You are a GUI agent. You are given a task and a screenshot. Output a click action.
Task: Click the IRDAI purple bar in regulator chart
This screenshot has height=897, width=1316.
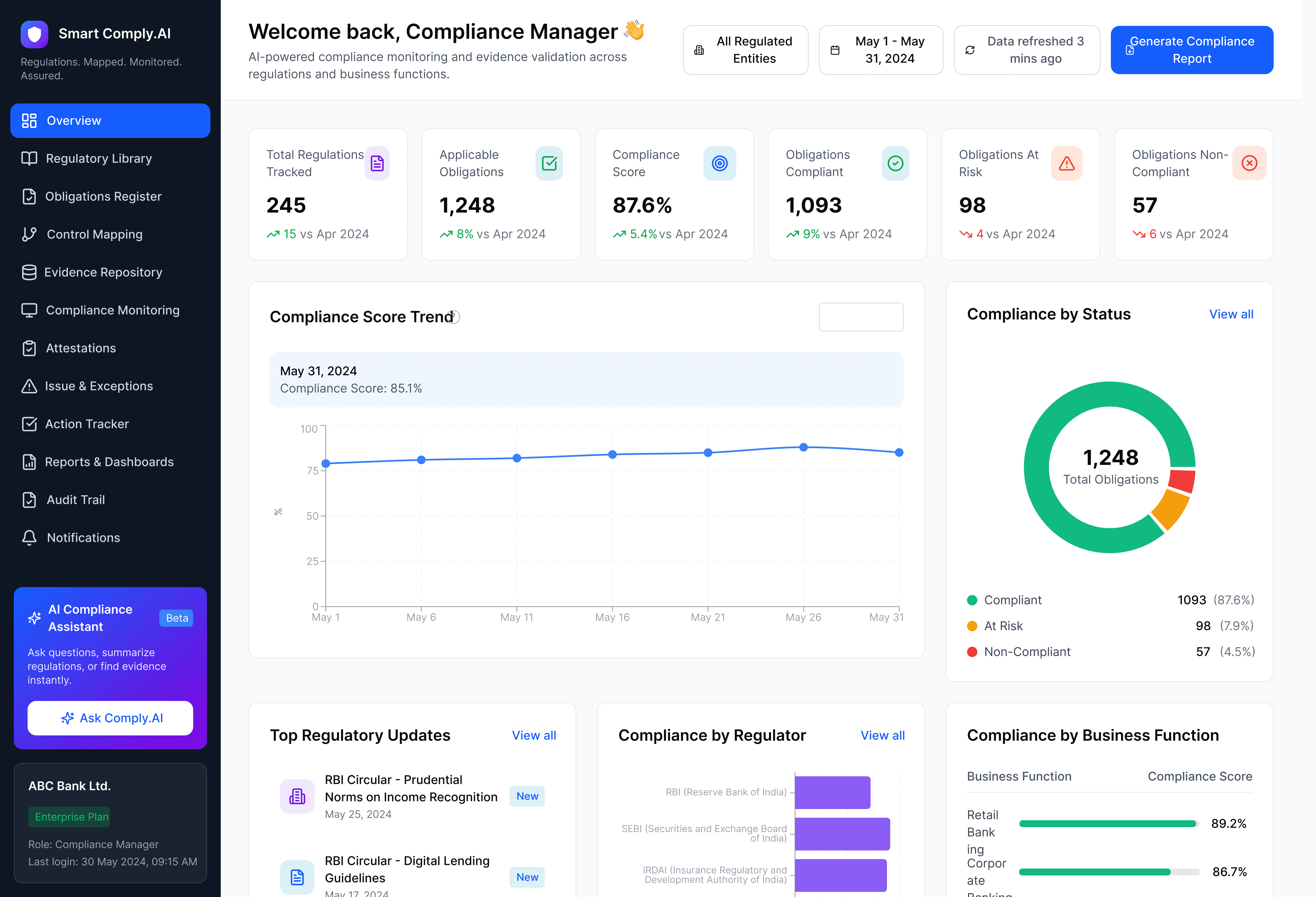coord(840,875)
